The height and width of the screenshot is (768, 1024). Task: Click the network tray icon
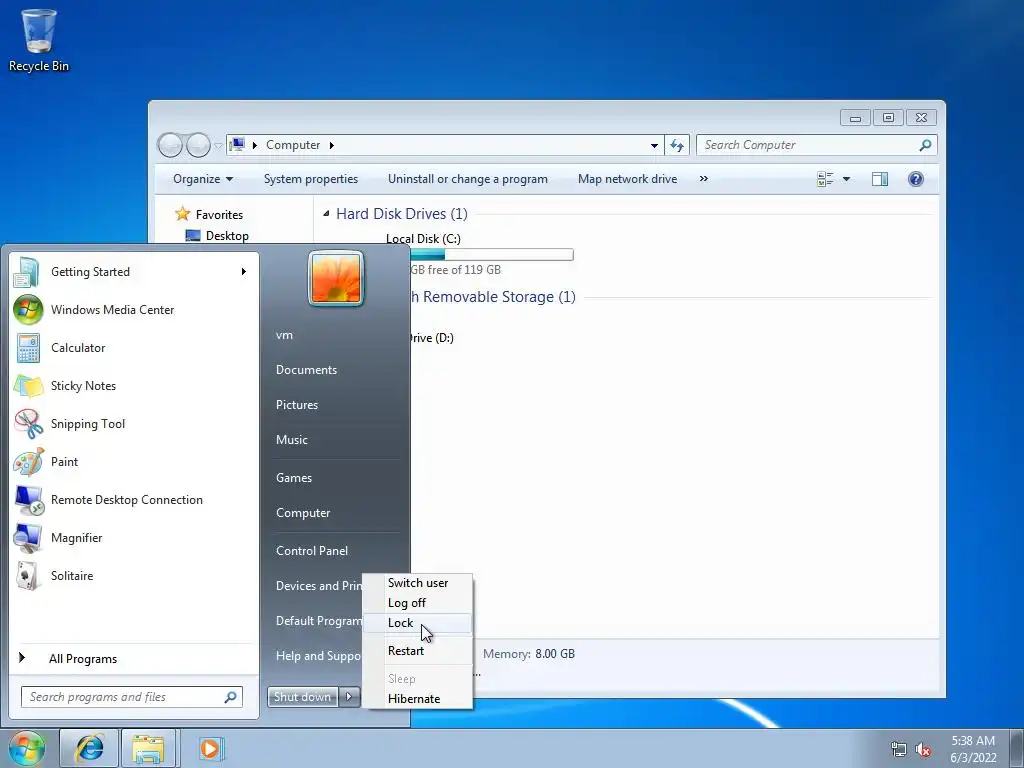pyautogui.click(x=899, y=749)
